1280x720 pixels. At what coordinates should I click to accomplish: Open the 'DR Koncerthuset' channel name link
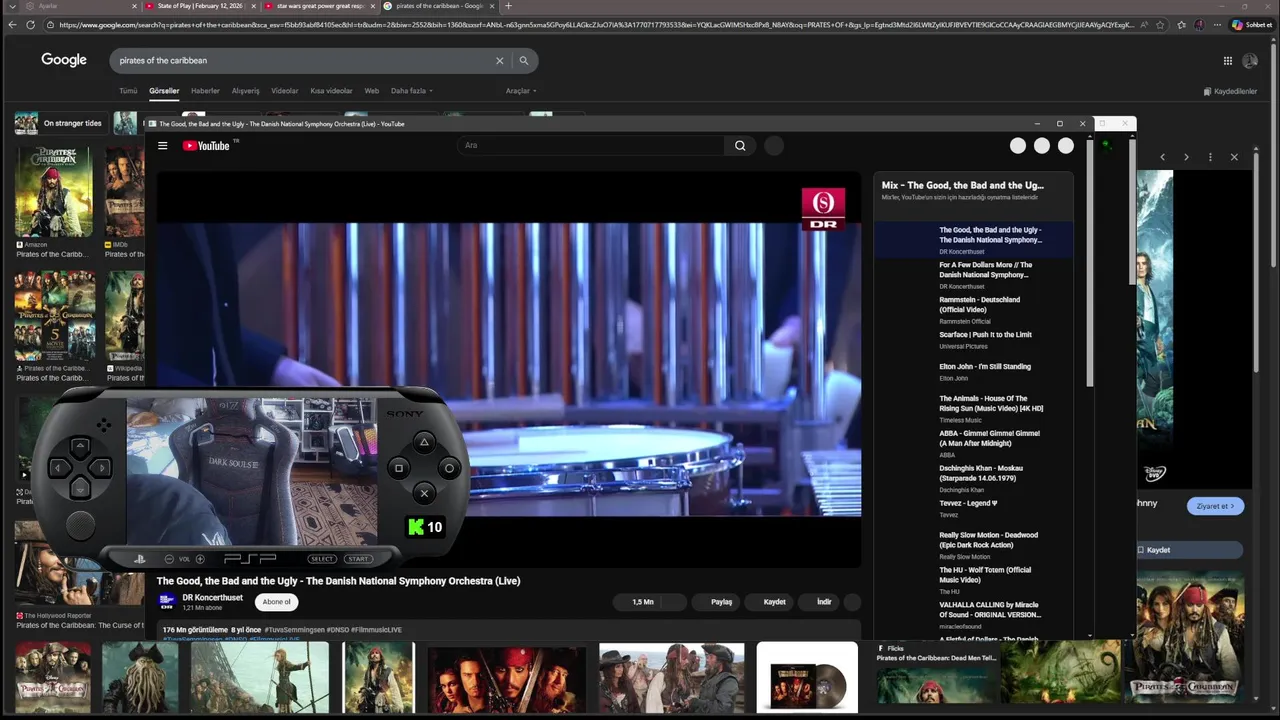[212, 597]
